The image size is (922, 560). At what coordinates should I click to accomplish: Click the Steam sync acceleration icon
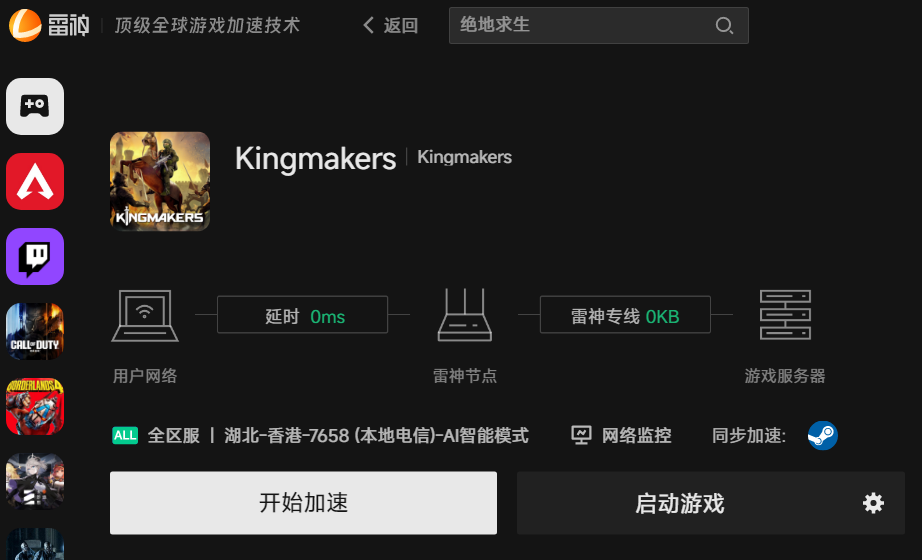(x=823, y=435)
